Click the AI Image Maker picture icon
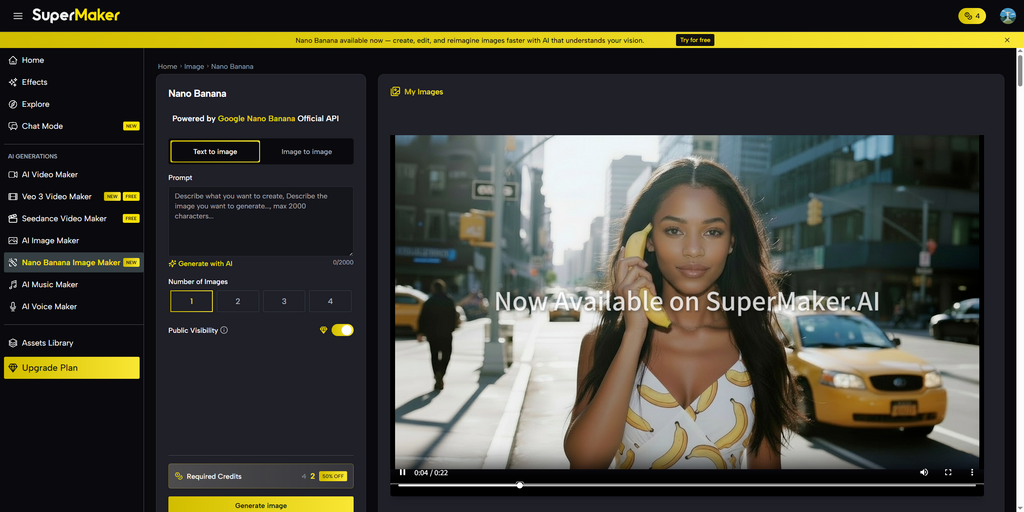Screen dimensions: 1024x512 coord(13,240)
